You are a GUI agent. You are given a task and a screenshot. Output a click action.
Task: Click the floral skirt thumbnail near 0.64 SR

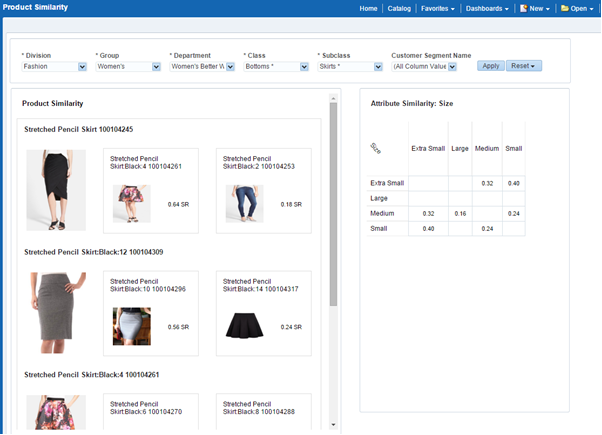131,204
